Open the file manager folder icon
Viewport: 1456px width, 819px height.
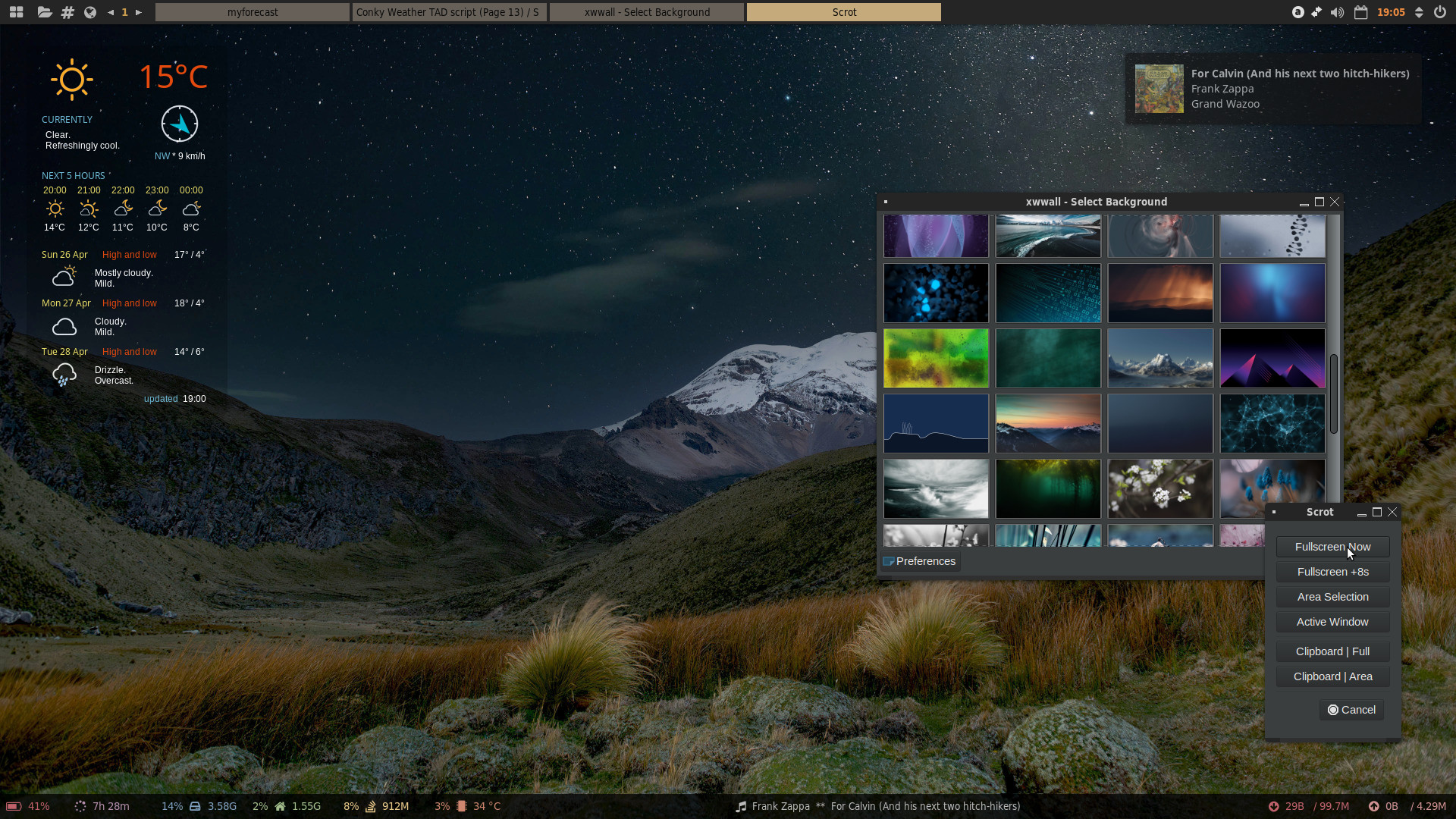pos(44,12)
